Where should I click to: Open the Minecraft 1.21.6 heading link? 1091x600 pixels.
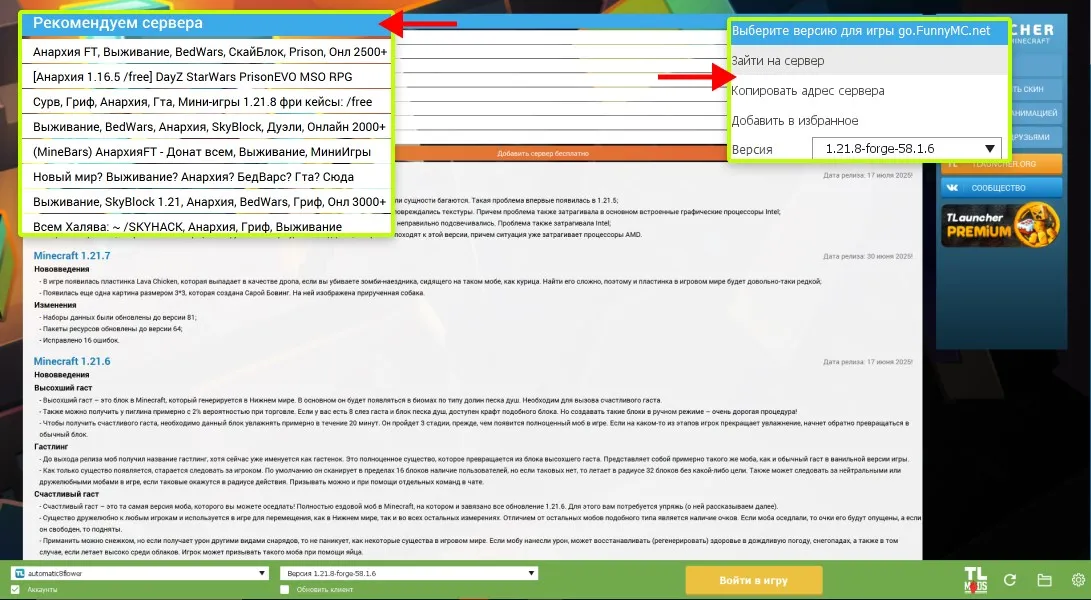pos(72,361)
